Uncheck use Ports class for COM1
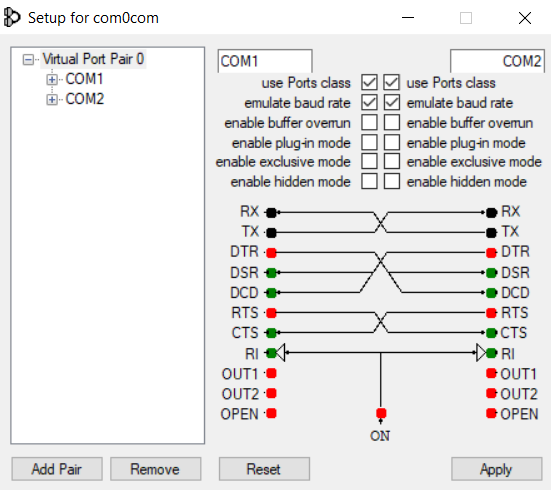The width and height of the screenshot is (551, 490). [369, 83]
